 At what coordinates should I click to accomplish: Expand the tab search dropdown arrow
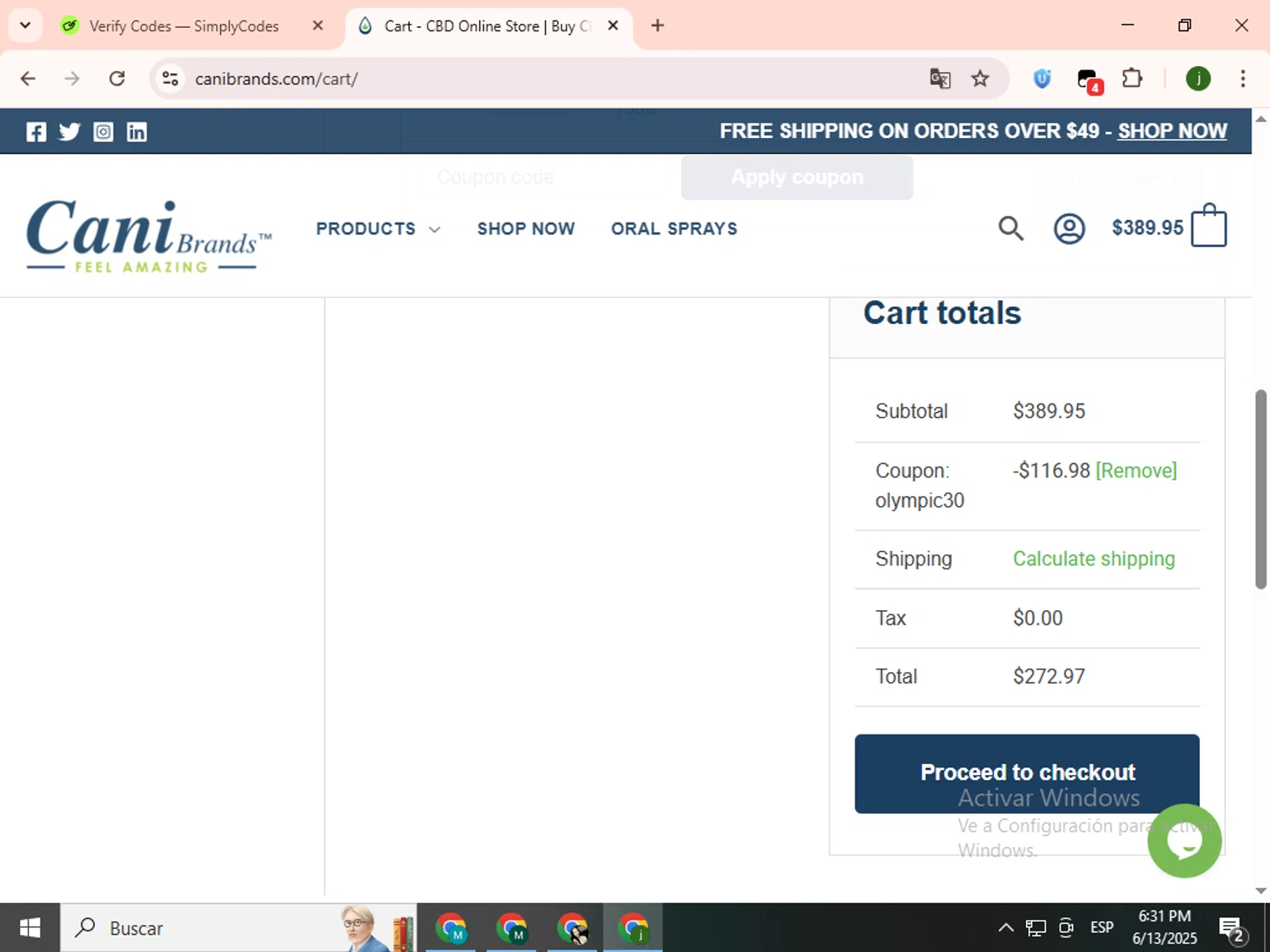(x=25, y=25)
